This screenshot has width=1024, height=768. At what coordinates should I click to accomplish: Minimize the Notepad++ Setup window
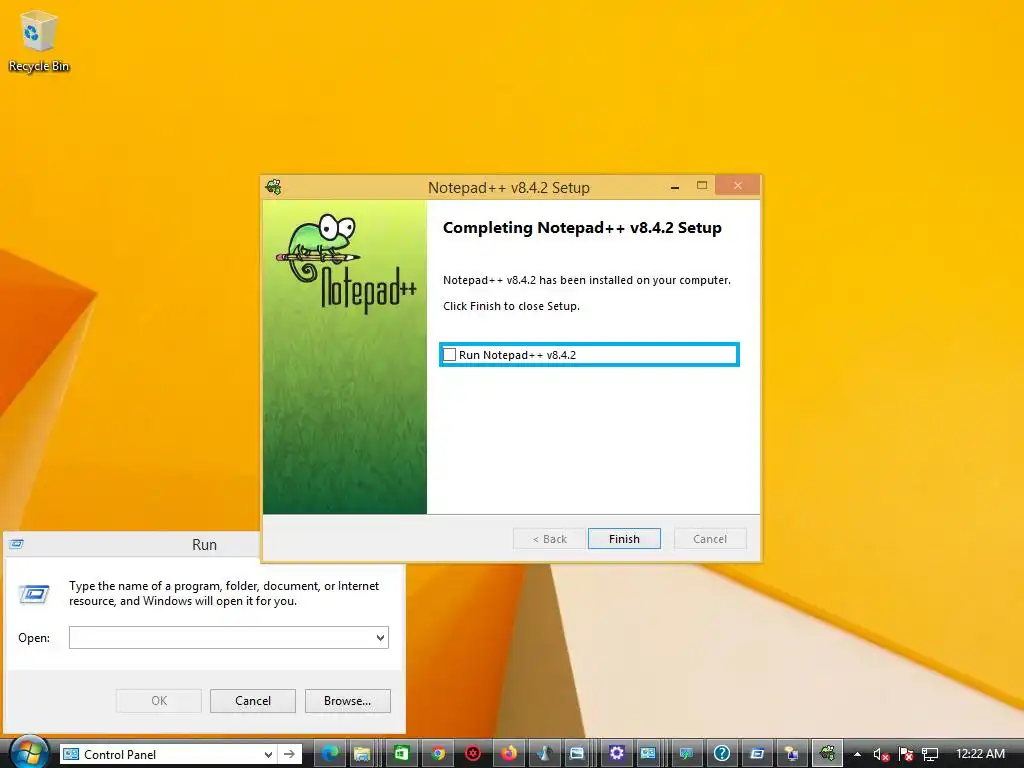[x=675, y=187]
